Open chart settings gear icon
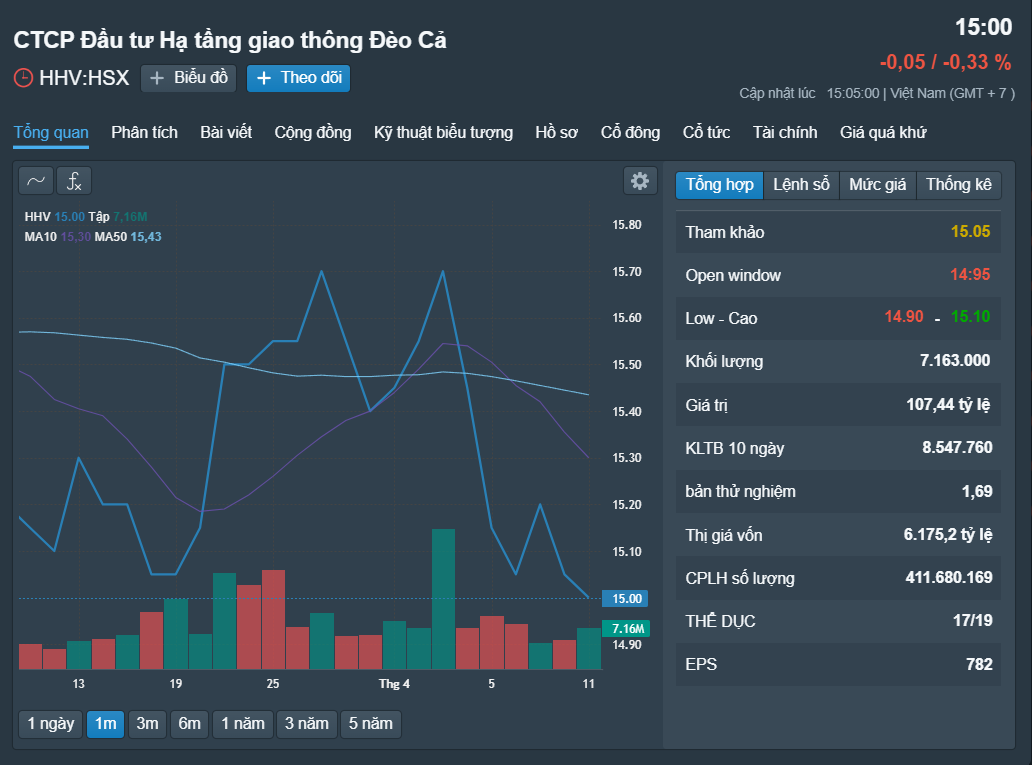The width and height of the screenshot is (1032, 765). pyautogui.click(x=640, y=180)
